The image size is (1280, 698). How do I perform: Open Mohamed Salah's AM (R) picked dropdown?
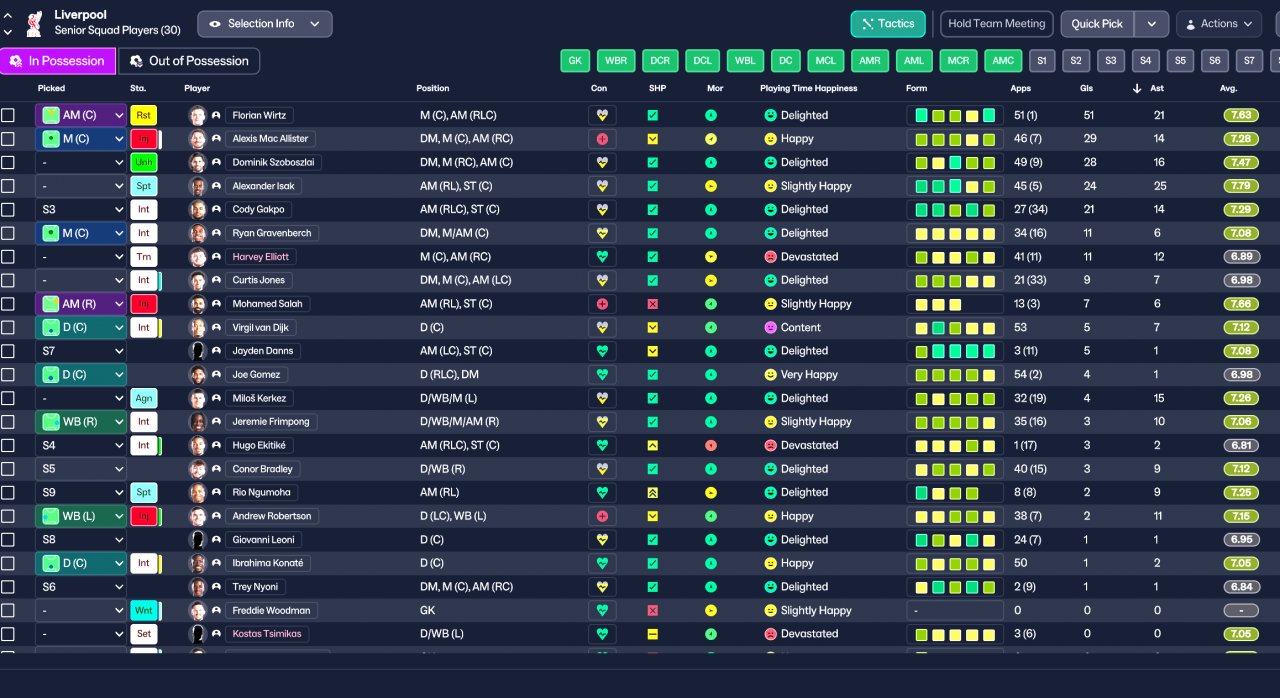81,304
